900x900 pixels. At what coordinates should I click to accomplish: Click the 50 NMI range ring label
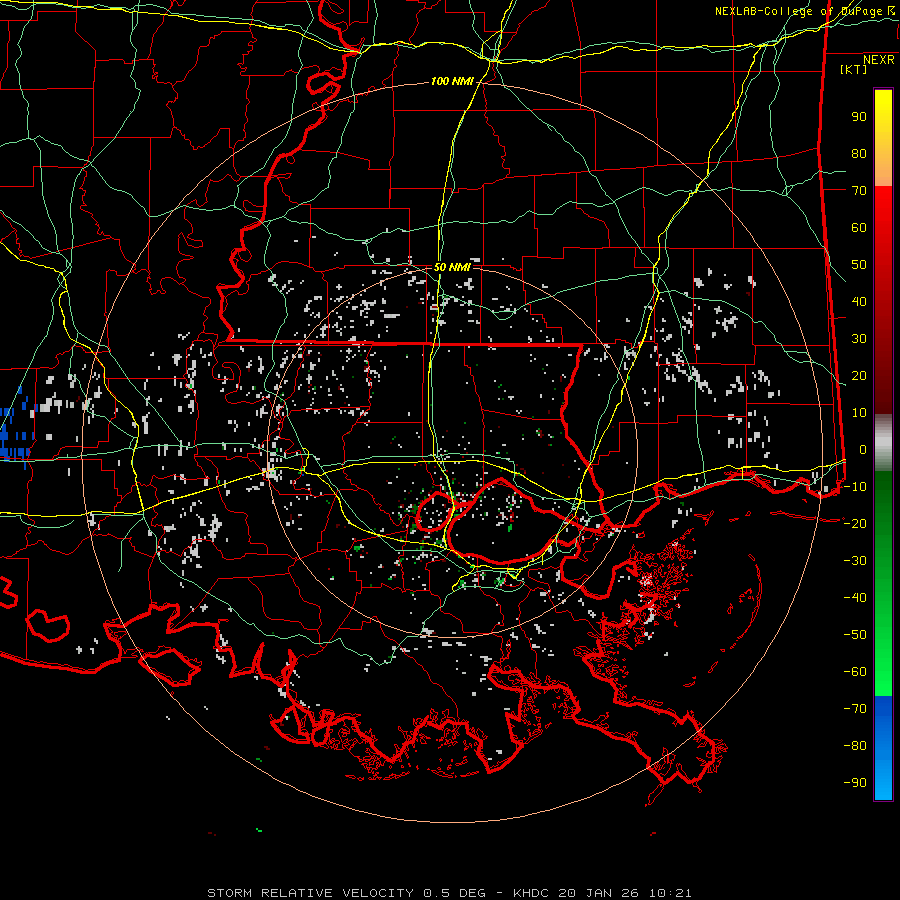pos(452,267)
